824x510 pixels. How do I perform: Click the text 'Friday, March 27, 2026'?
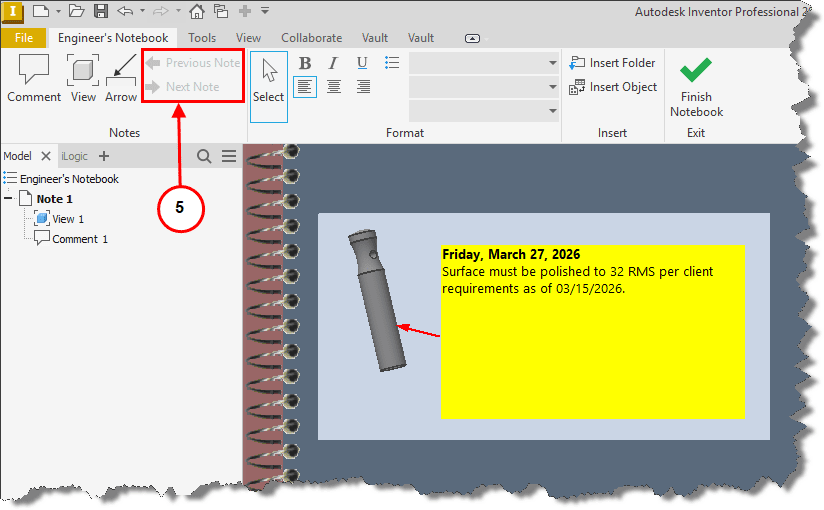click(x=511, y=254)
